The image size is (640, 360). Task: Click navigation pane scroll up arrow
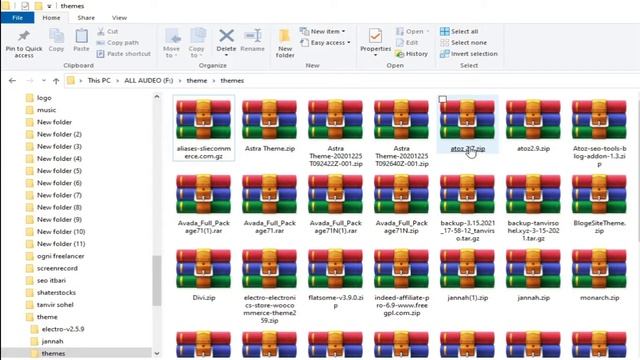(x=157, y=97)
